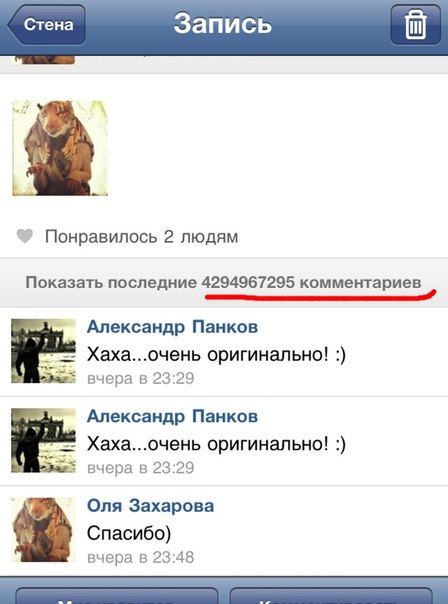Tap the gray heart like icon
The image size is (448, 604).
[x=25, y=236]
